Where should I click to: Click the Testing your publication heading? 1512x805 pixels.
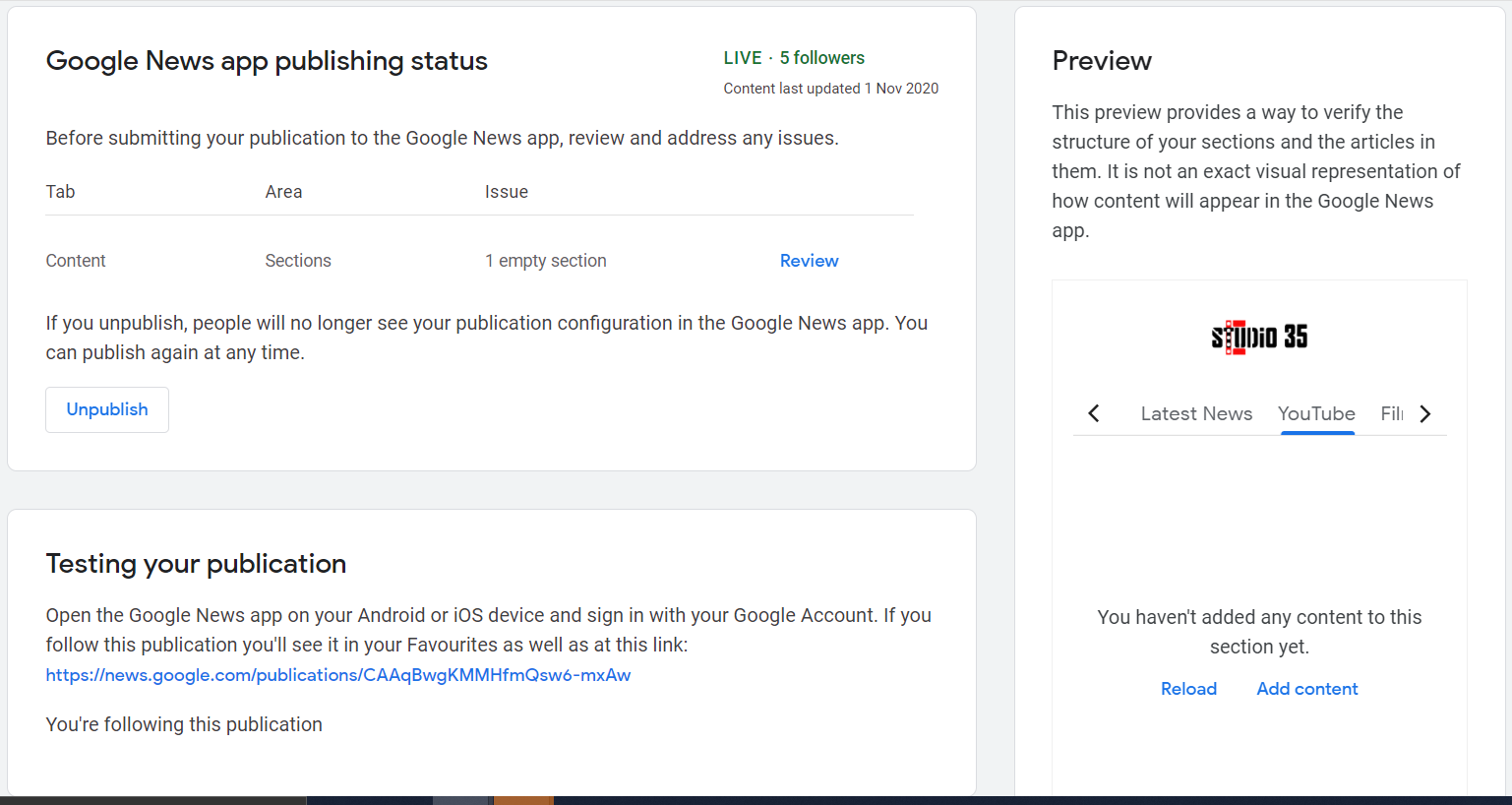pyautogui.click(x=196, y=564)
